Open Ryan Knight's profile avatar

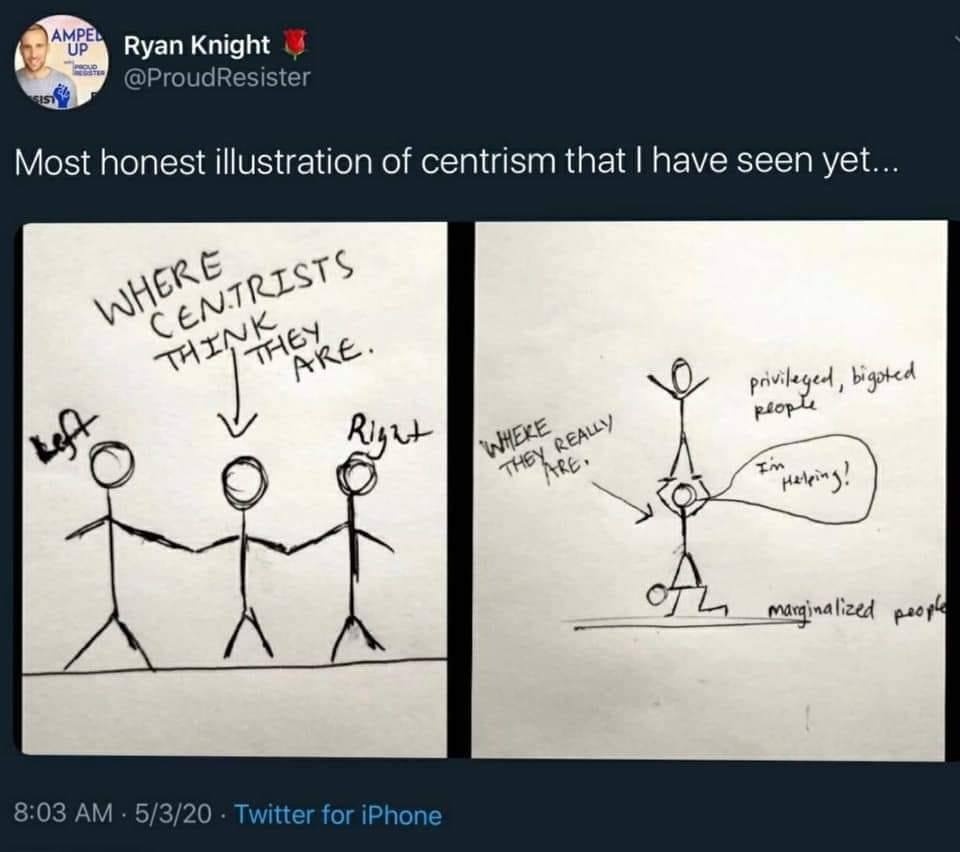pos(61,62)
